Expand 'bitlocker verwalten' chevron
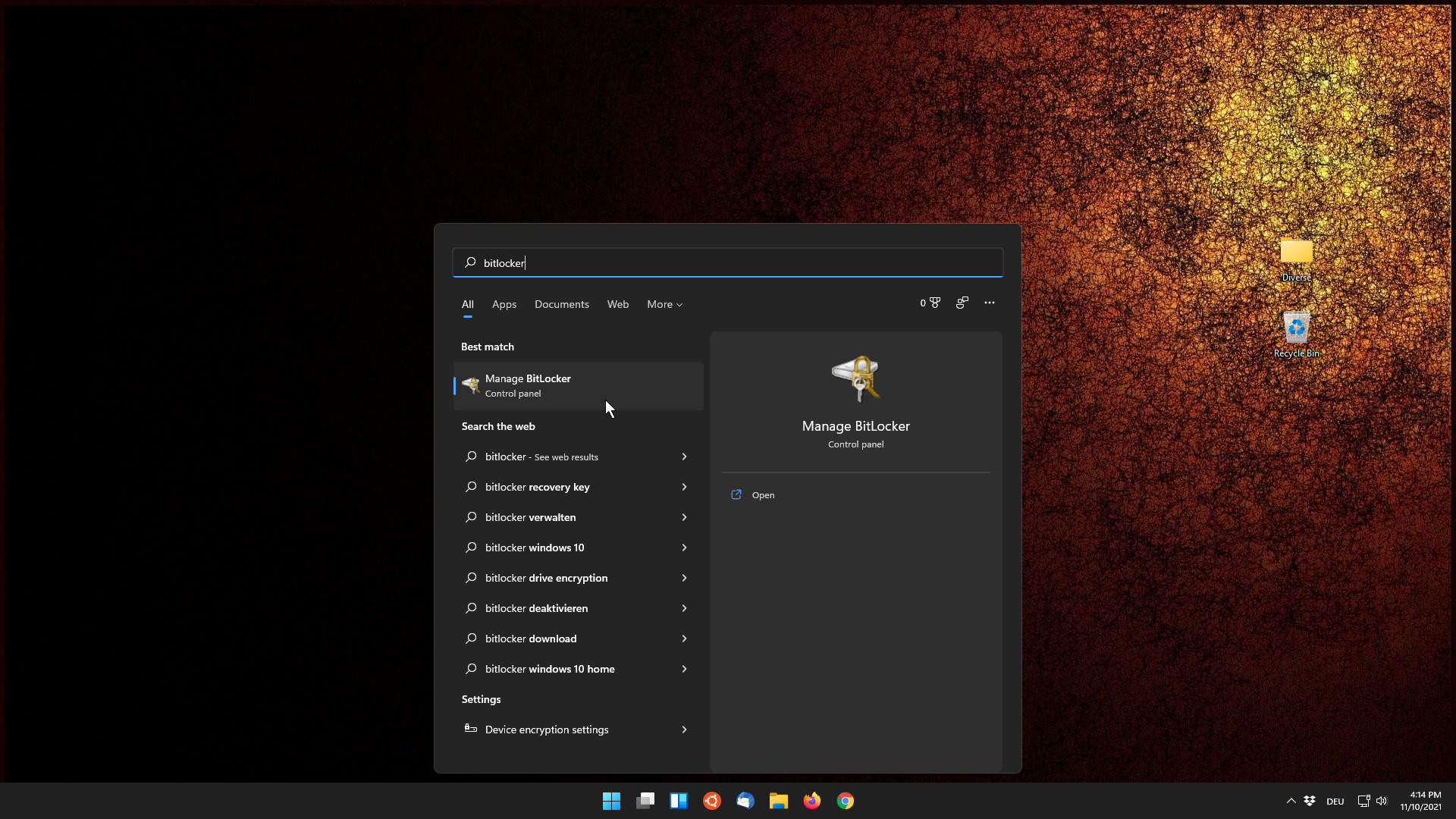Image resolution: width=1456 pixels, height=819 pixels. click(x=684, y=517)
